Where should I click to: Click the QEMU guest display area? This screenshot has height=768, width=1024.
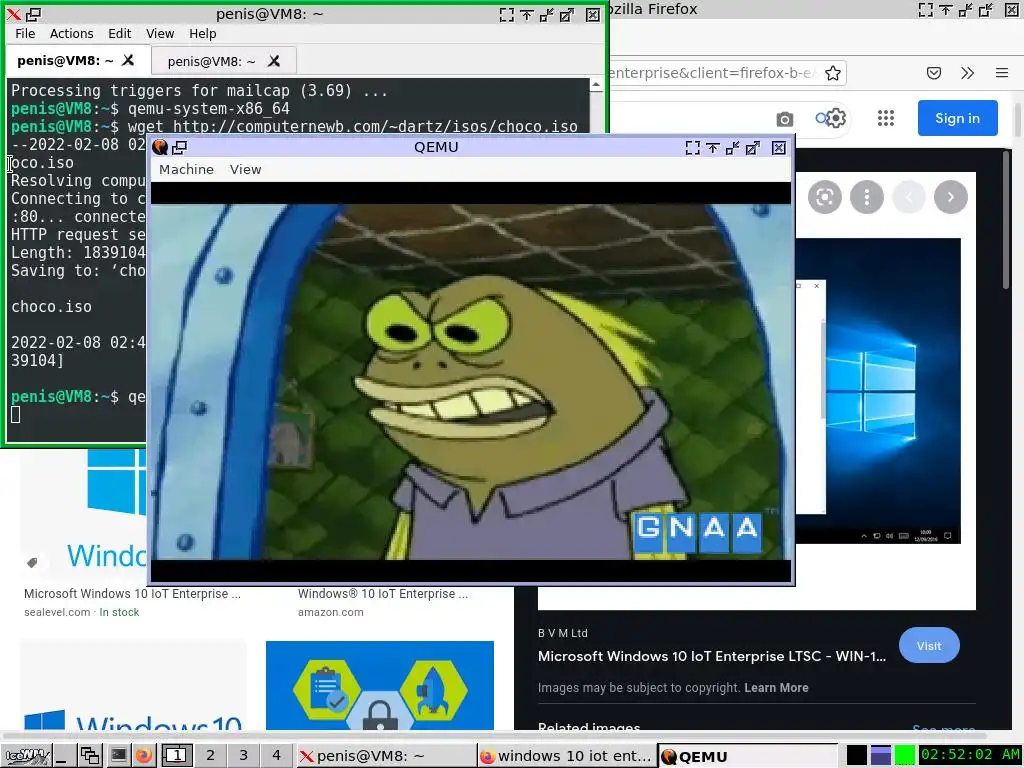[x=470, y=381]
